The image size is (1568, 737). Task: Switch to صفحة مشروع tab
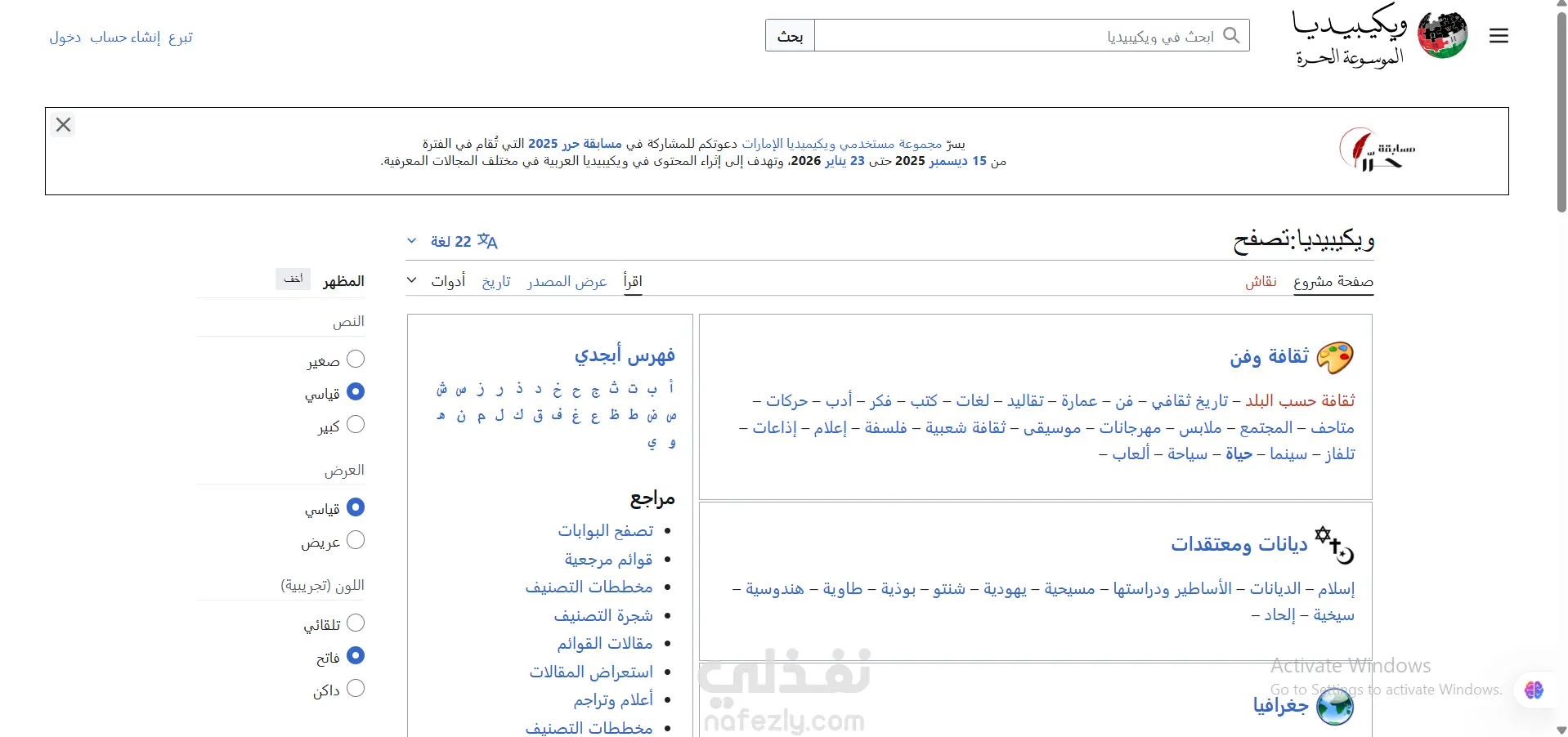point(1333,281)
